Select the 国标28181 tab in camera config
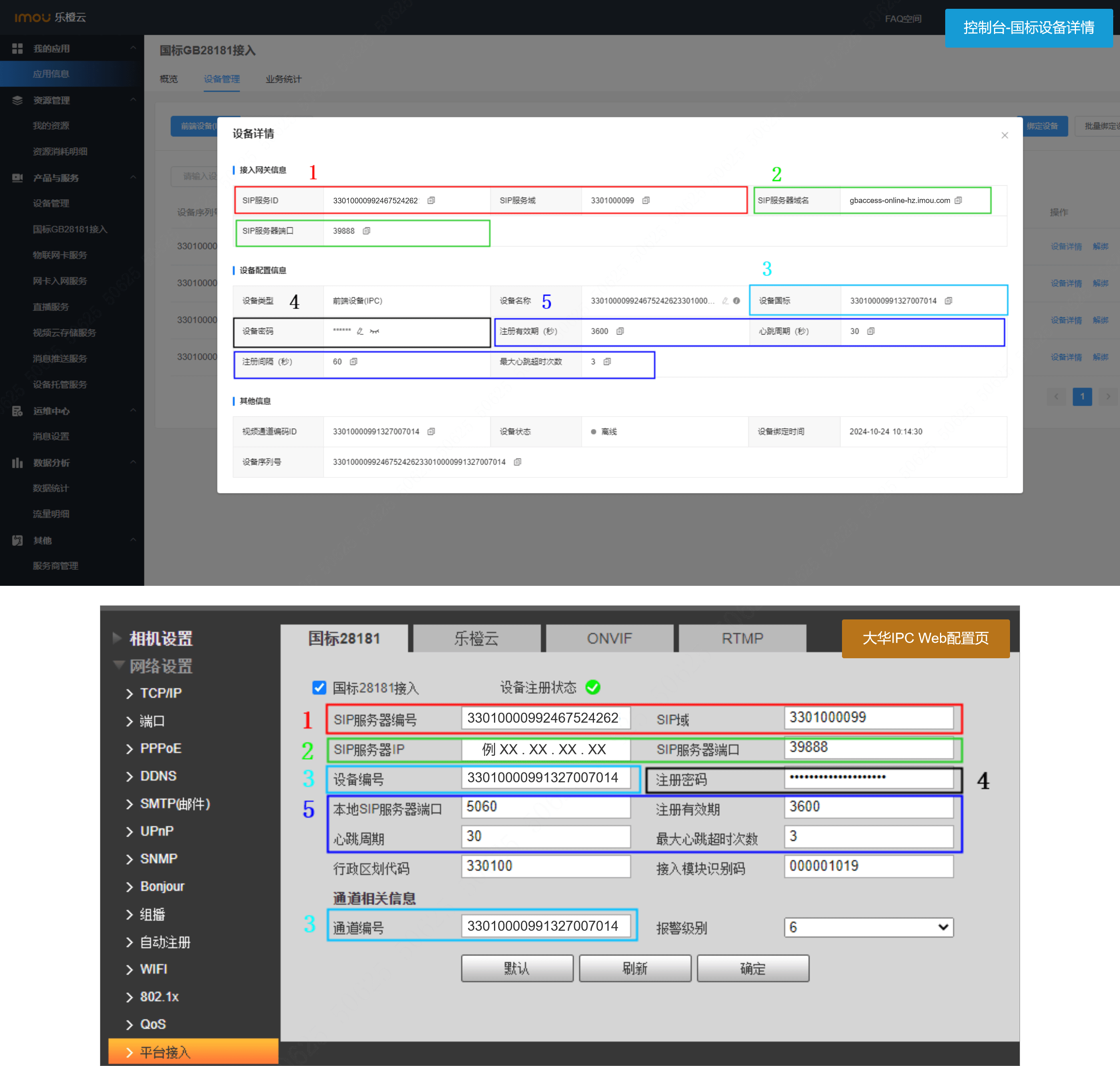1120x1066 pixels. click(344, 638)
